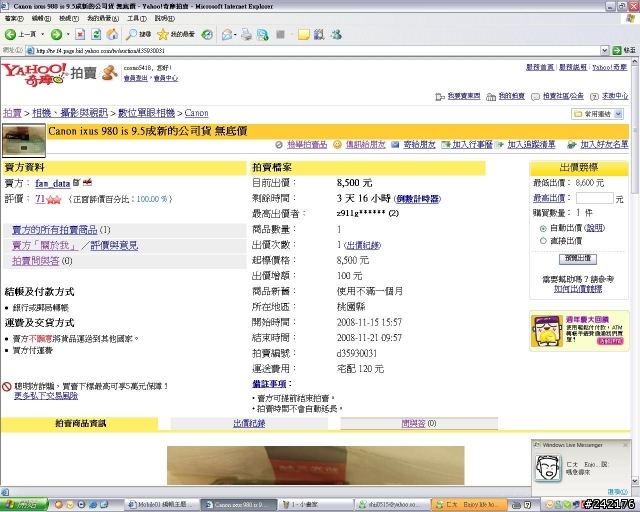Open the bid record link beside bid count
Screen dimensions: 640x512
(x=362, y=245)
